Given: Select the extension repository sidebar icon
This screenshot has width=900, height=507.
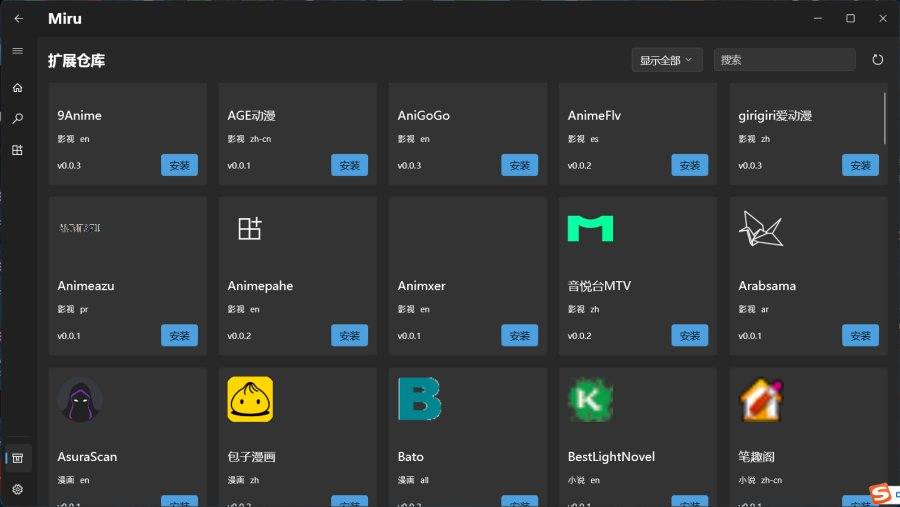Looking at the screenshot, I should [x=18, y=458].
